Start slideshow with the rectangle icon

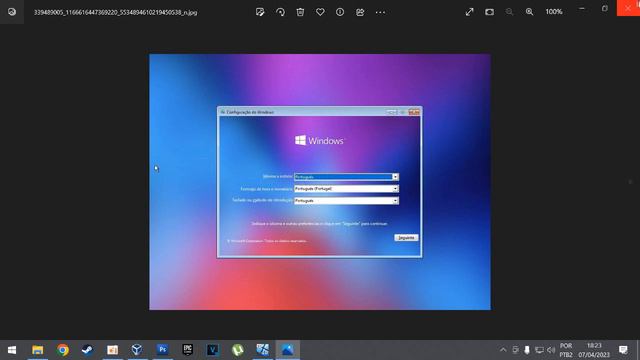point(489,12)
